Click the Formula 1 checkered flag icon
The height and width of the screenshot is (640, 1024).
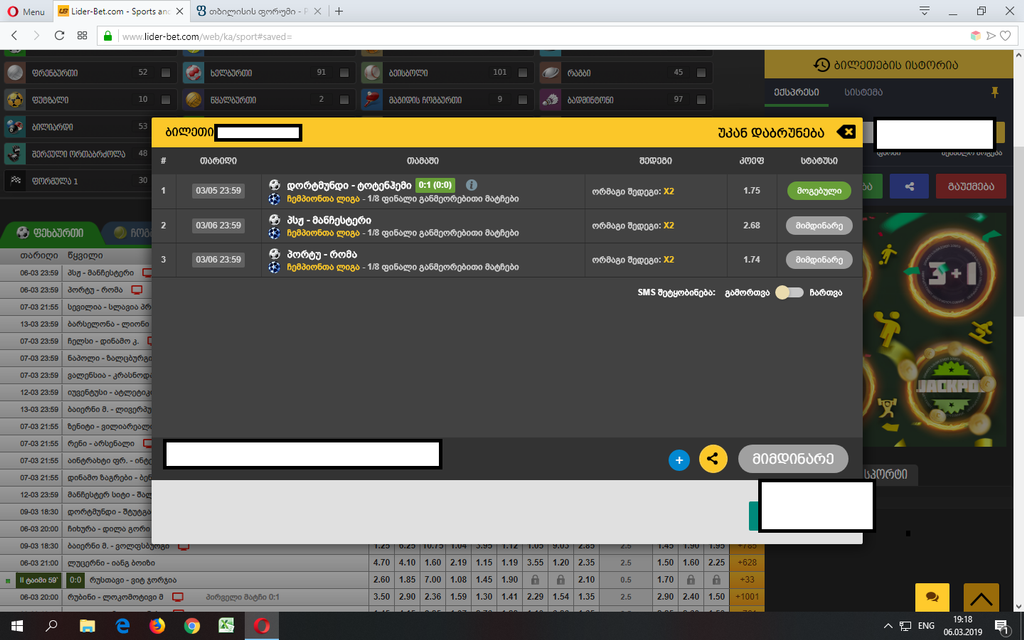[x=15, y=181]
